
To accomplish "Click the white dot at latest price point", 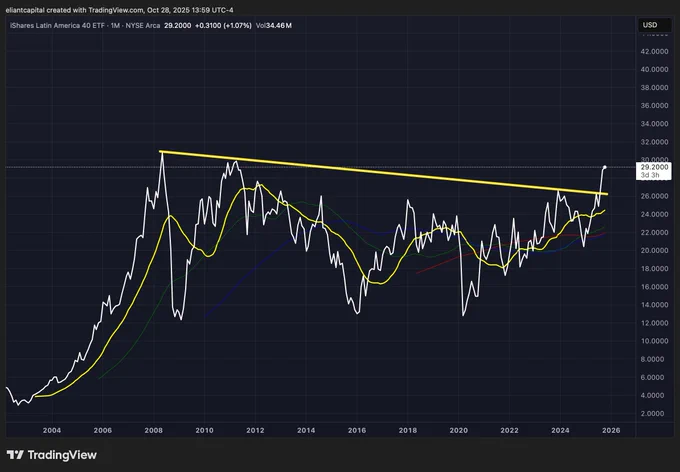I will pyautogui.click(x=605, y=167).
